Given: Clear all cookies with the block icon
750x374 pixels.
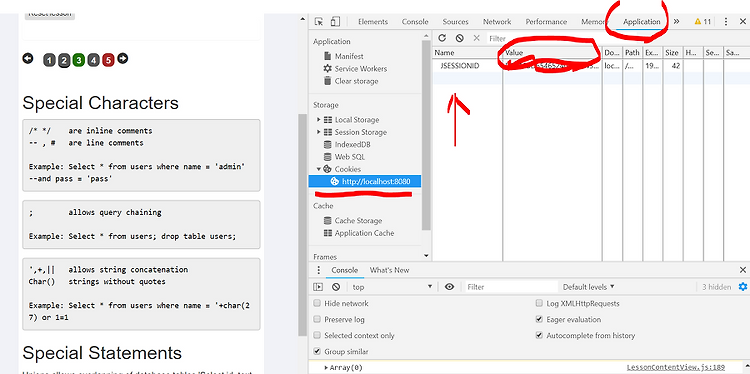Looking at the screenshot, I should pyautogui.click(x=459, y=38).
